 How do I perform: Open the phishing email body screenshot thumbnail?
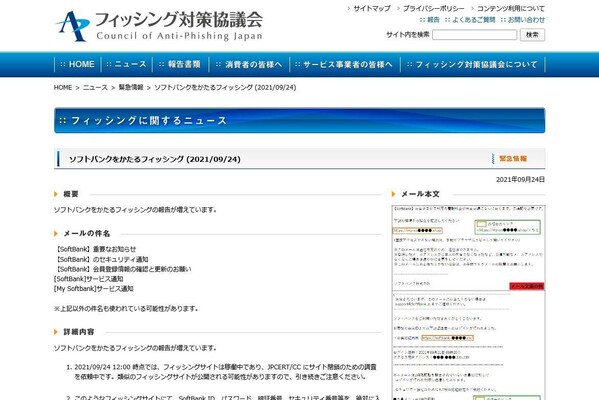[468, 303]
